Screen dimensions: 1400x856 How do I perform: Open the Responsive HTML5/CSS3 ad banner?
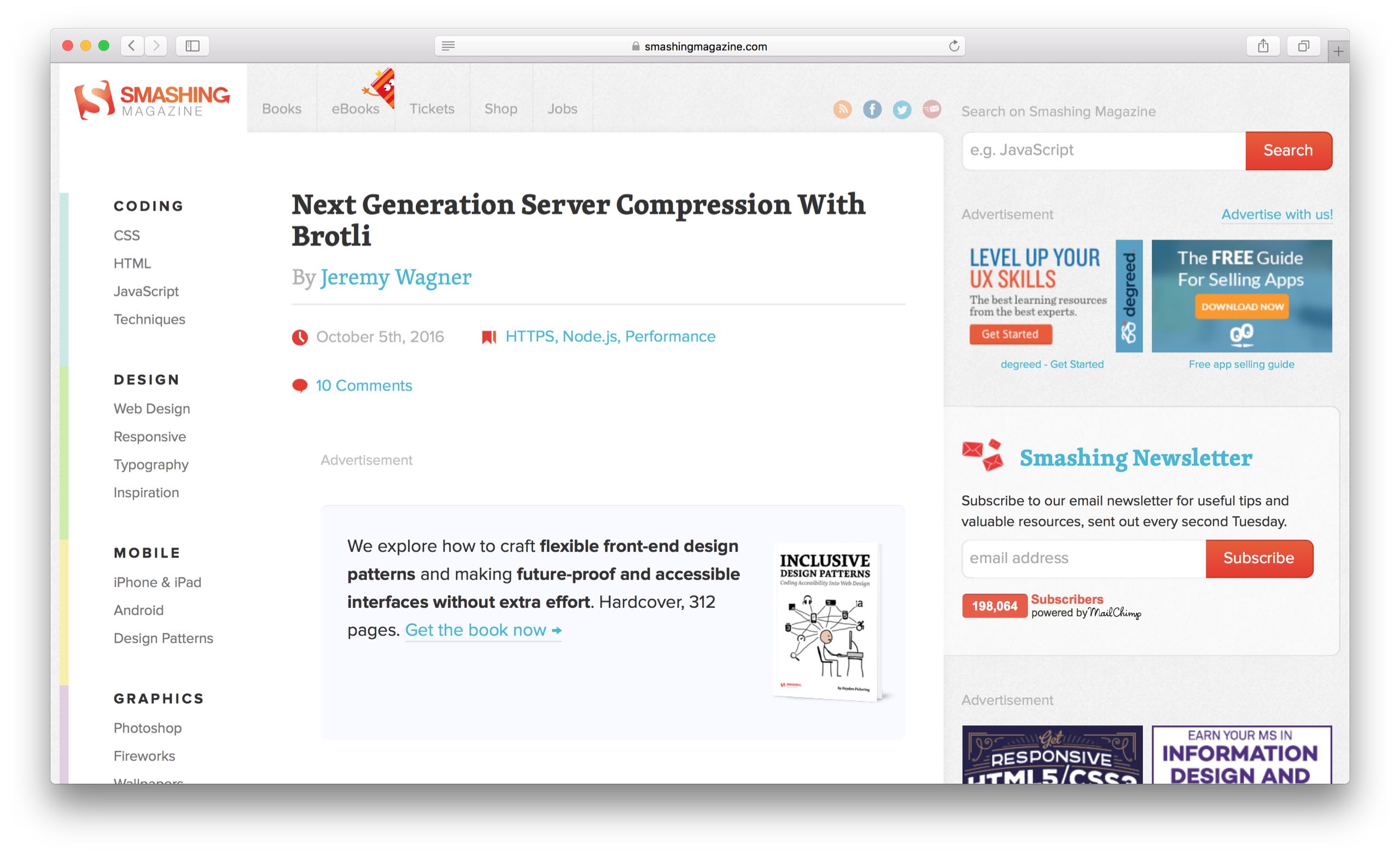pyautogui.click(x=1052, y=754)
